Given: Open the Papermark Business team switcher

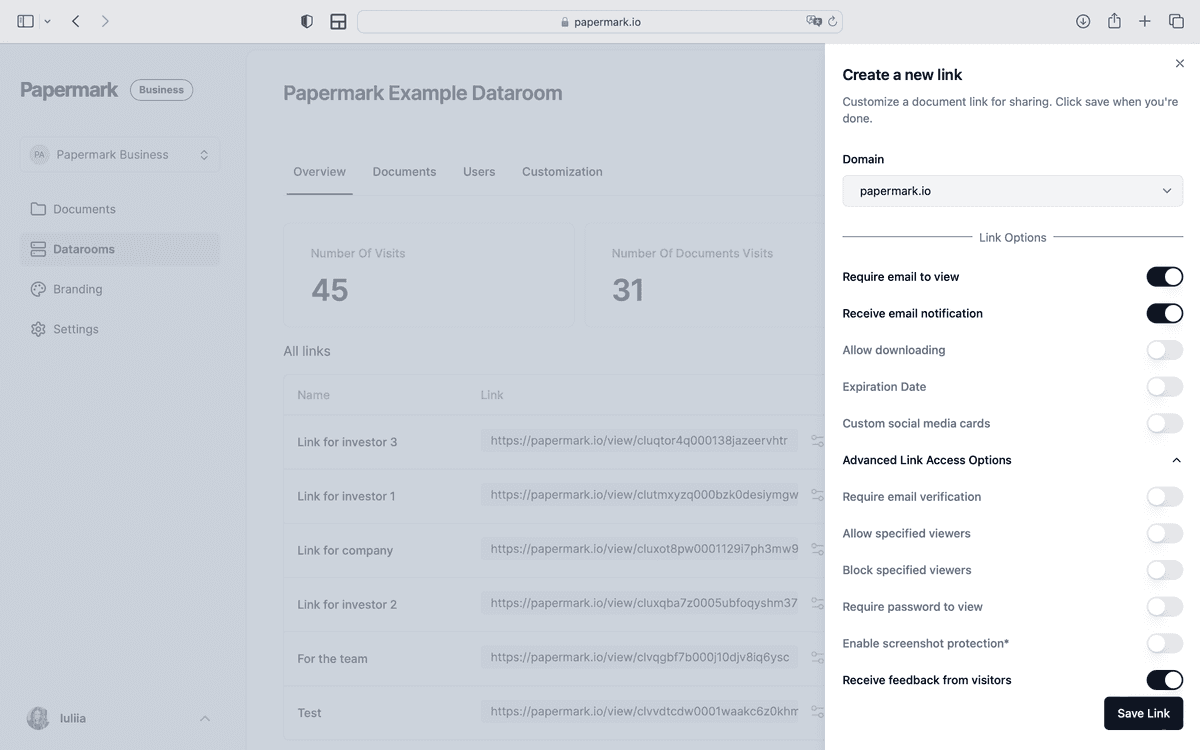Looking at the screenshot, I should (x=119, y=154).
